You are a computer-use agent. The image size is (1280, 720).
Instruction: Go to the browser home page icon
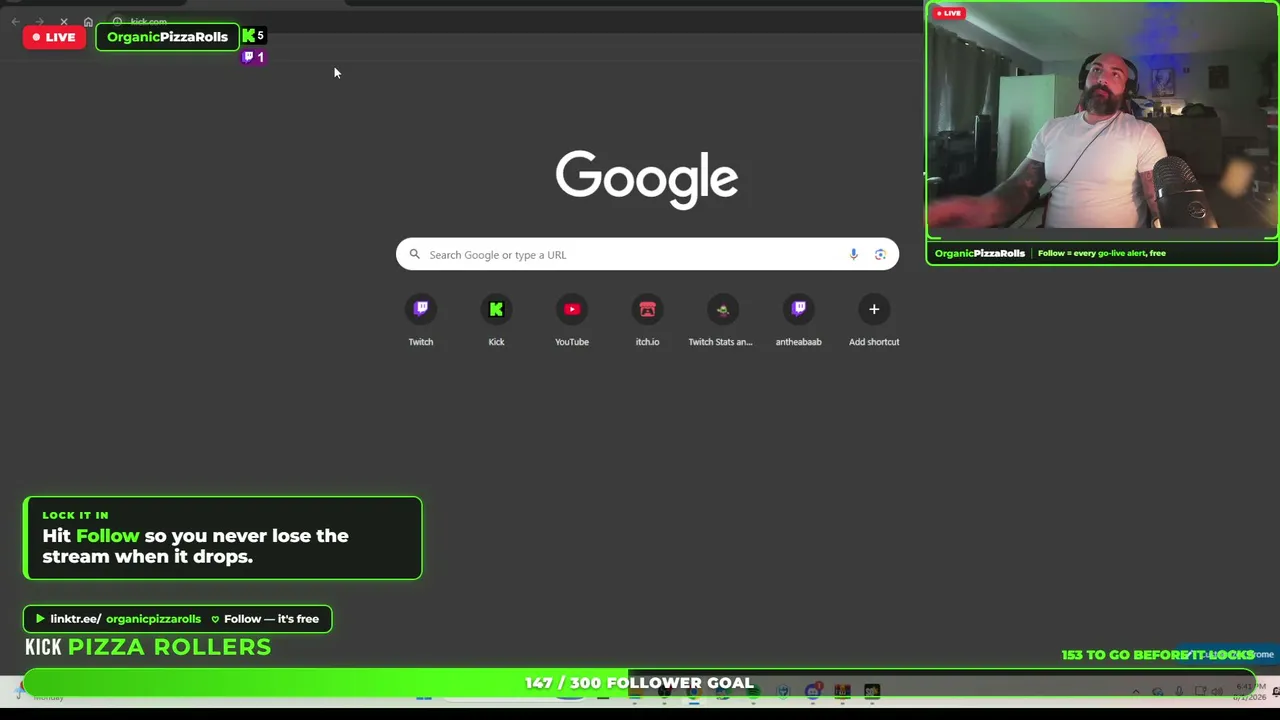click(88, 22)
